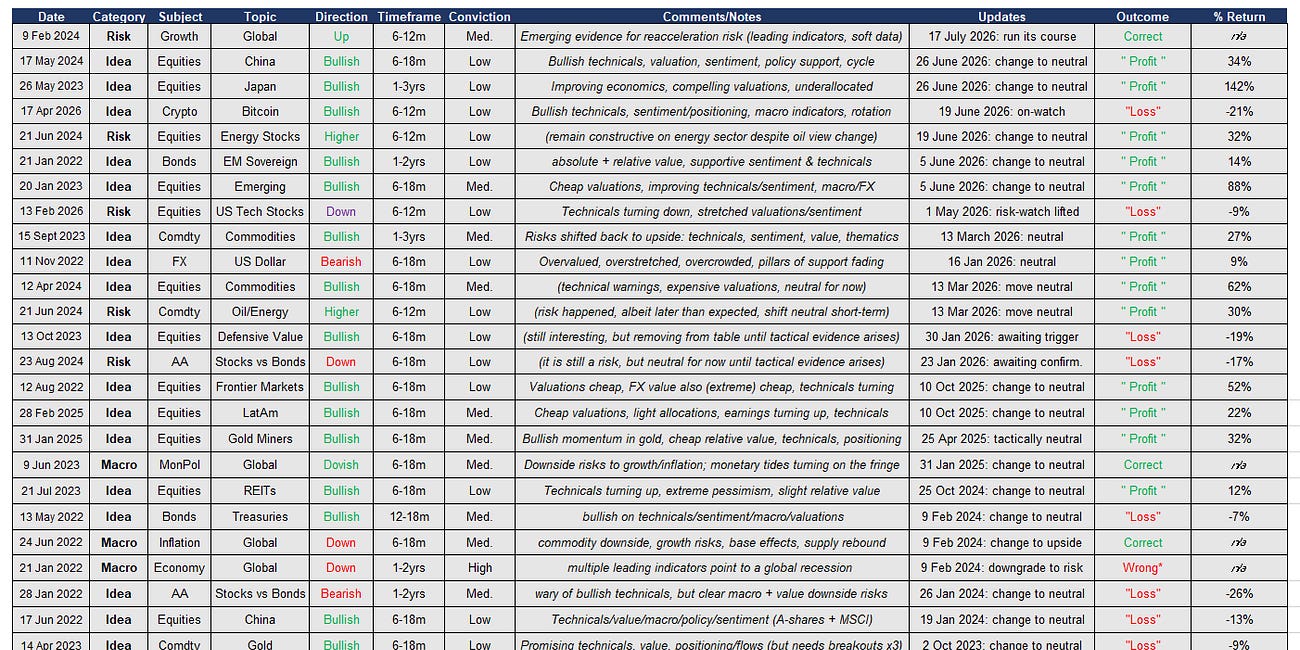Select update '30 Jan 2026: awaiting trigger'
This screenshot has width=1300, height=650.
(x=1002, y=336)
